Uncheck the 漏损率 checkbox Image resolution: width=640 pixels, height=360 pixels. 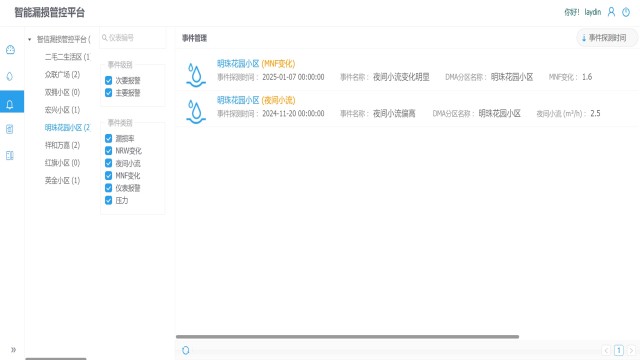(109, 138)
